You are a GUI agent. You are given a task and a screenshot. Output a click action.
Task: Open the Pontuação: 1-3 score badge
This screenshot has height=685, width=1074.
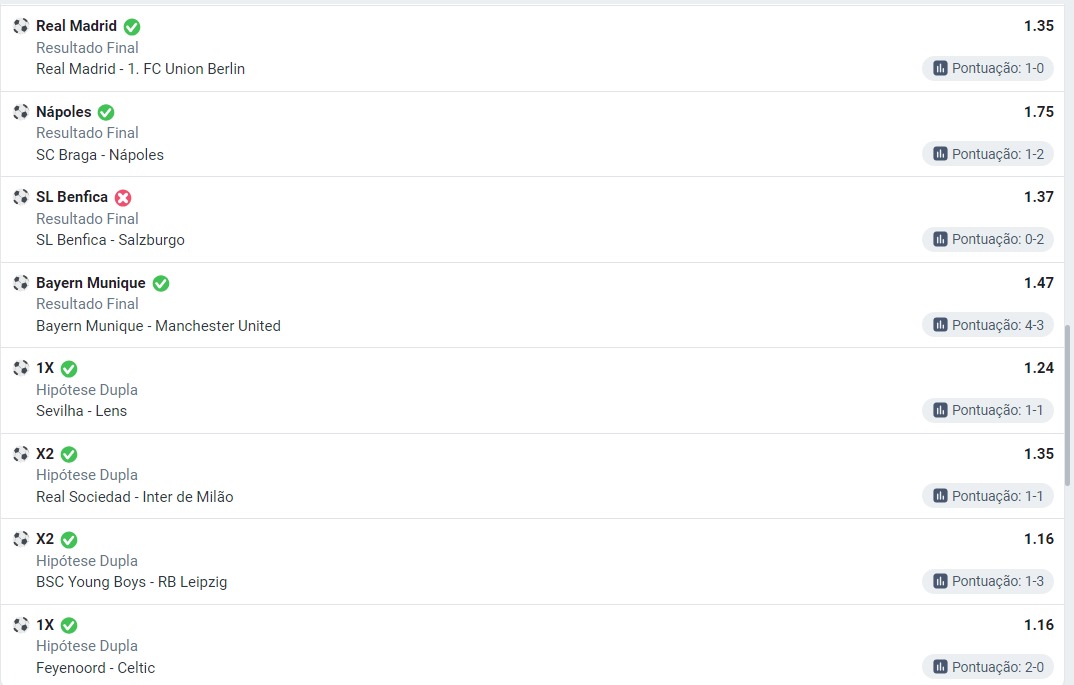click(x=988, y=581)
